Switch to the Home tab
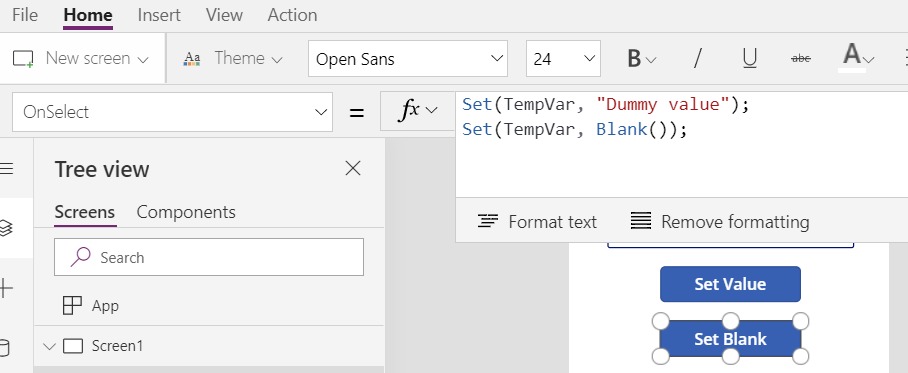The height and width of the screenshot is (373, 908). coord(88,15)
